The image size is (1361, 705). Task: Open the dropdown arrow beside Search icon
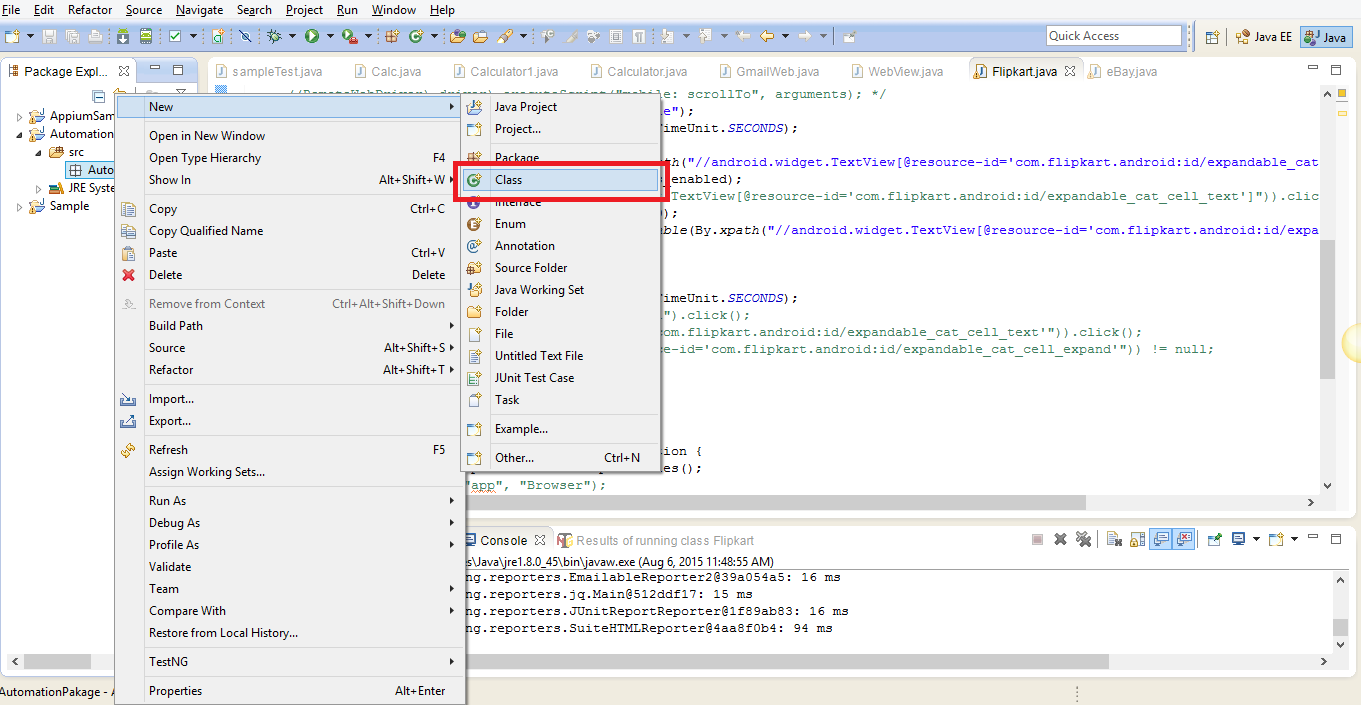pos(523,36)
